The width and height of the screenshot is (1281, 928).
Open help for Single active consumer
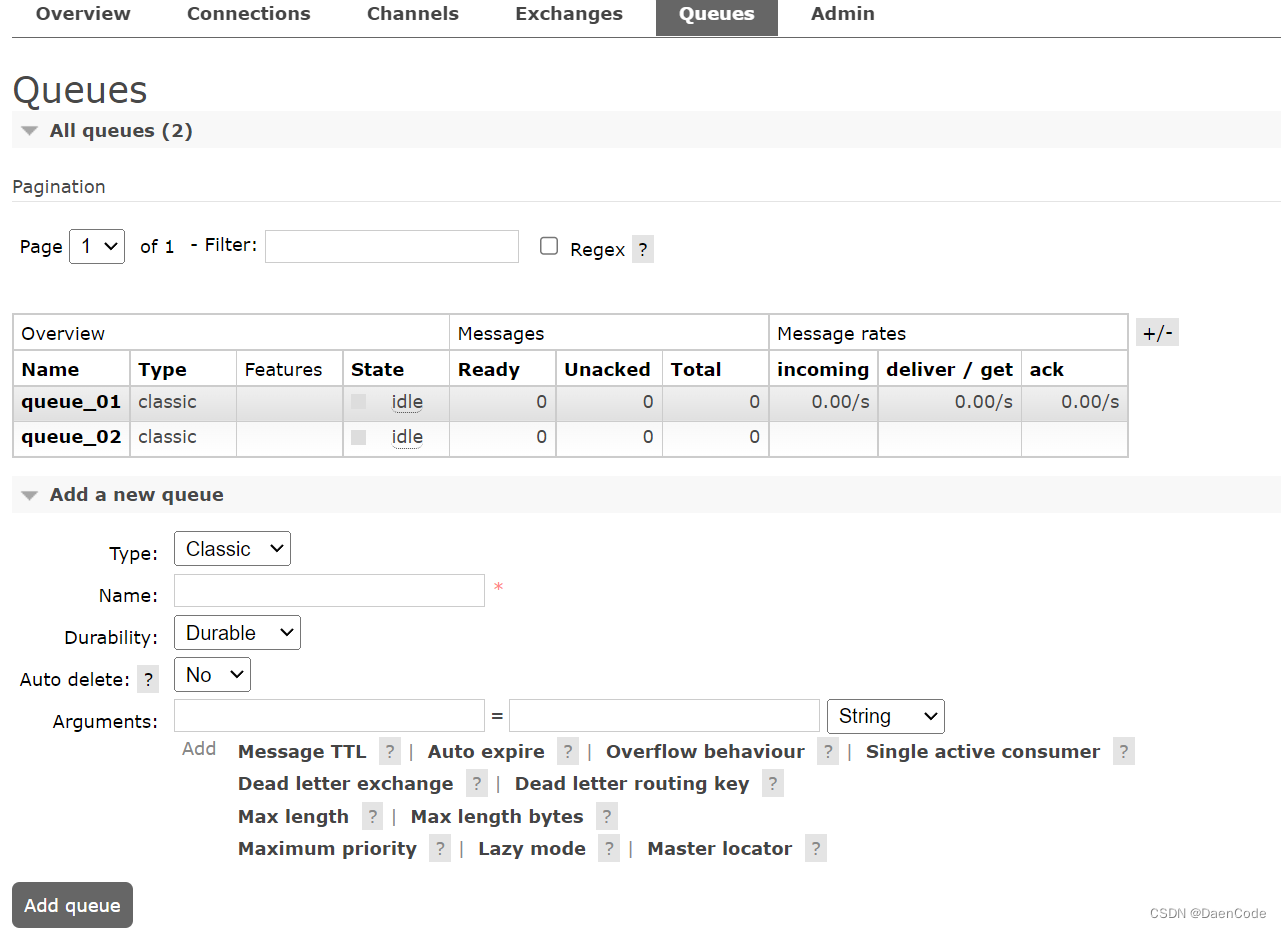click(1123, 751)
